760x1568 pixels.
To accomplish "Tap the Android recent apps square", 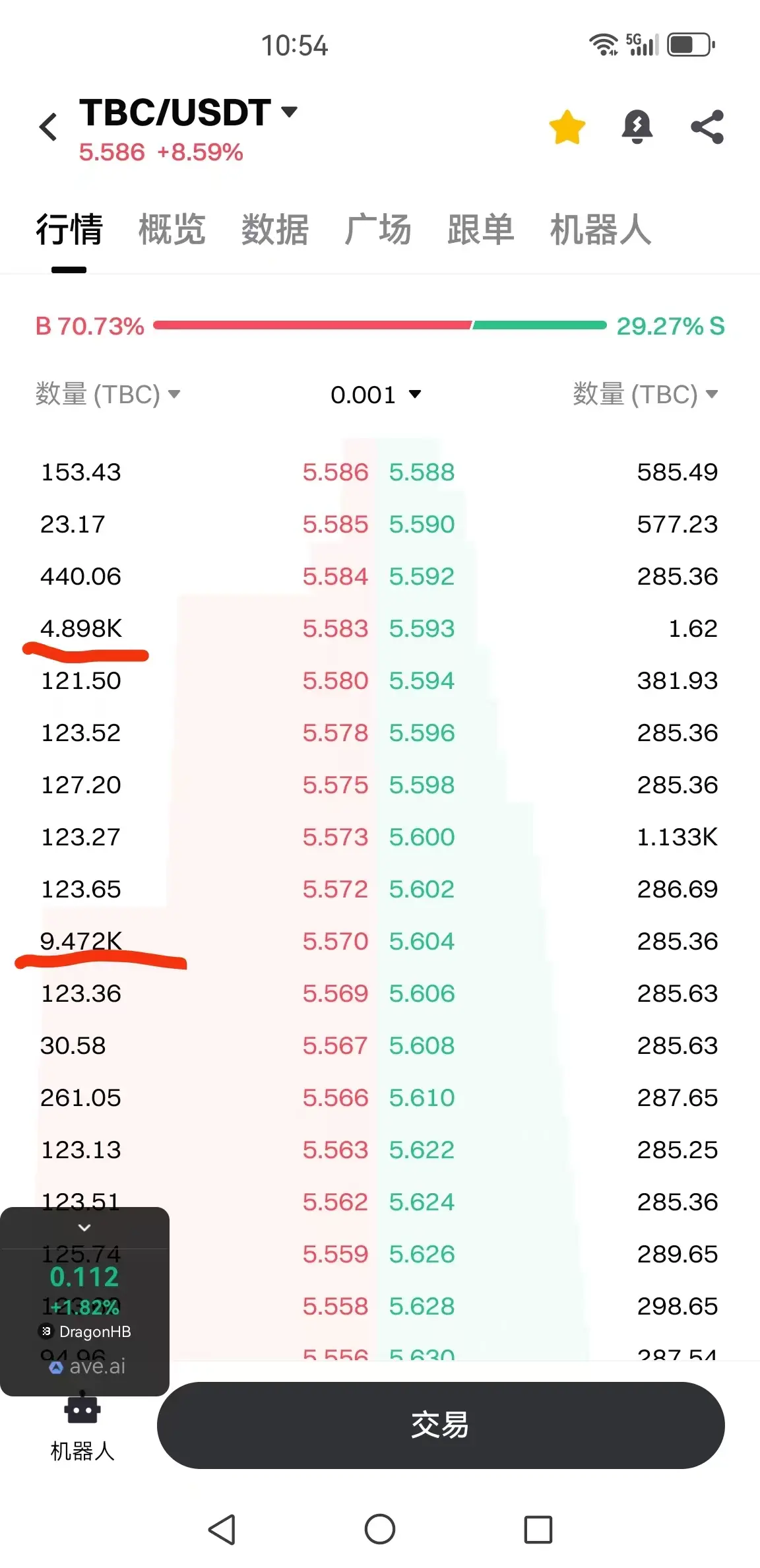I will (x=538, y=1530).
